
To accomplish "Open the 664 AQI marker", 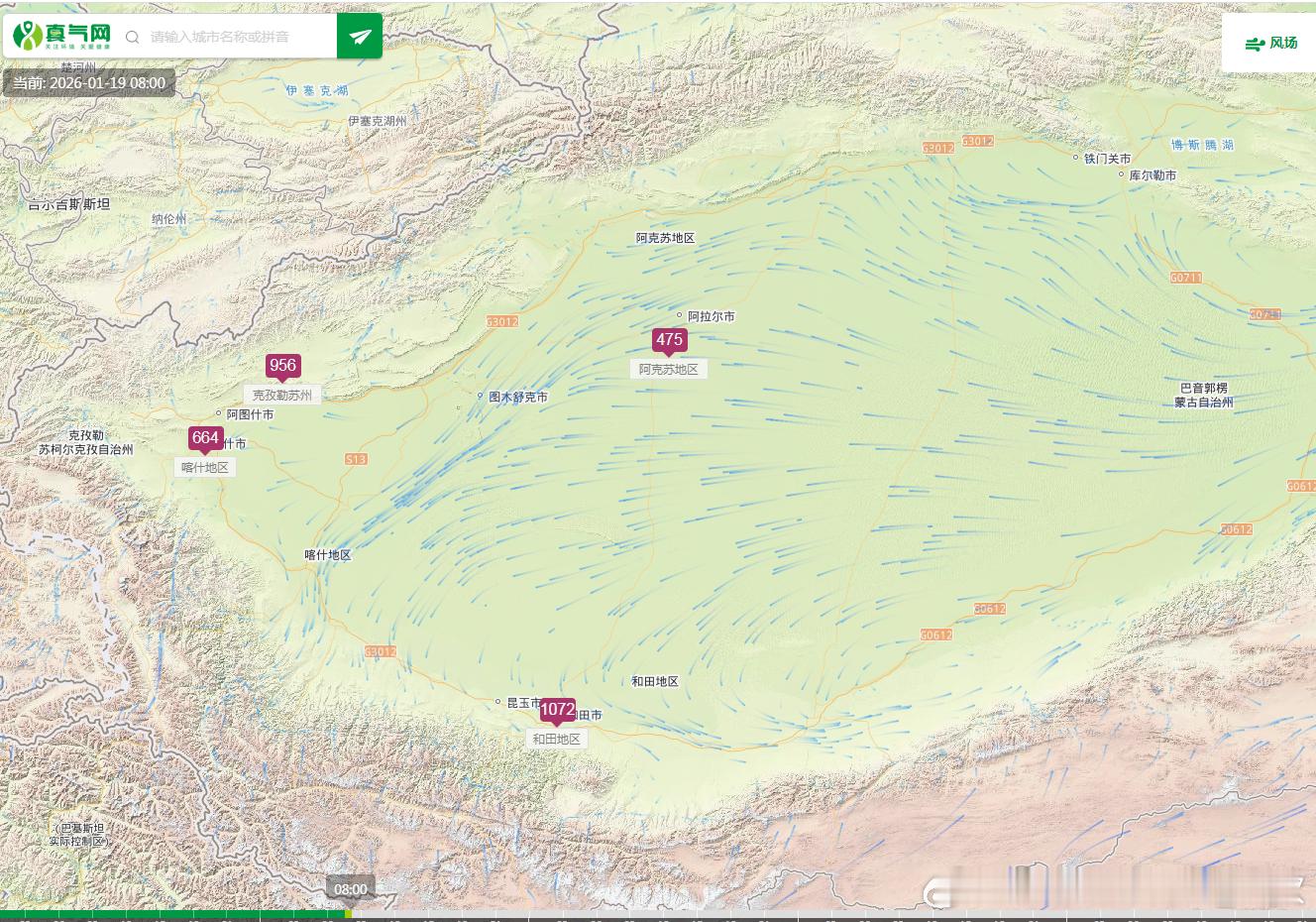I will pyautogui.click(x=205, y=438).
